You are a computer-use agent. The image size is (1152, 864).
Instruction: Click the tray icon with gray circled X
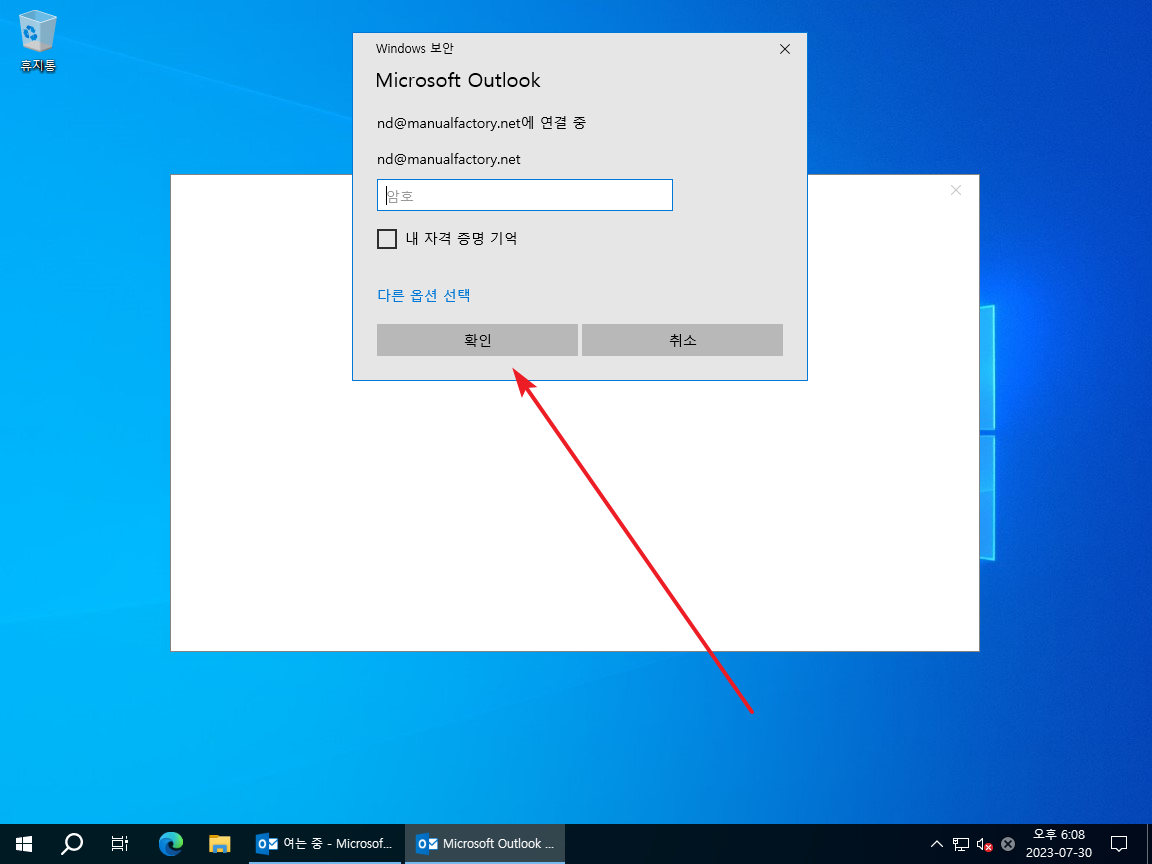pyautogui.click(x=1008, y=843)
